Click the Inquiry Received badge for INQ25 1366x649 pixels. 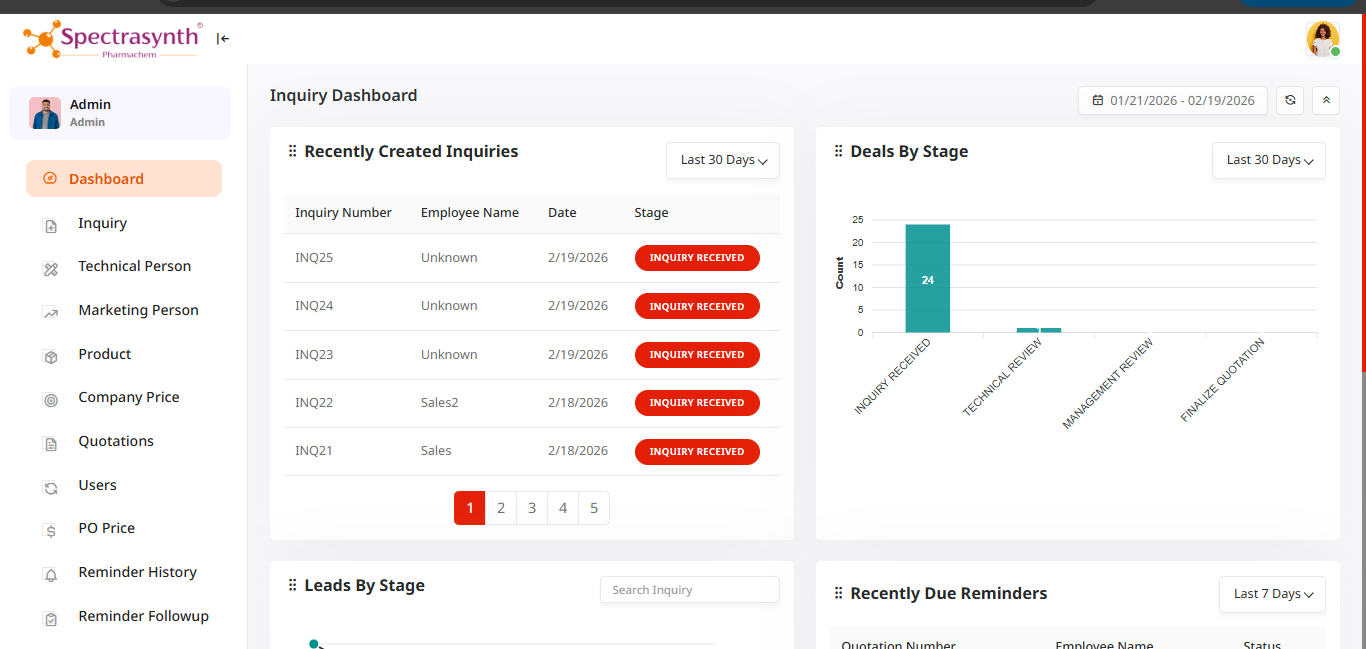pyautogui.click(x=697, y=258)
